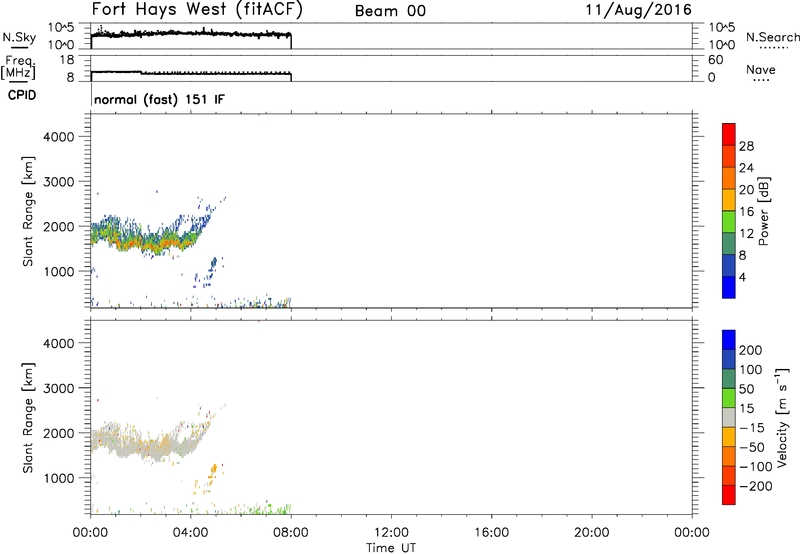
Task: Click the N.Sky noise trace line
Action: pos(191,34)
